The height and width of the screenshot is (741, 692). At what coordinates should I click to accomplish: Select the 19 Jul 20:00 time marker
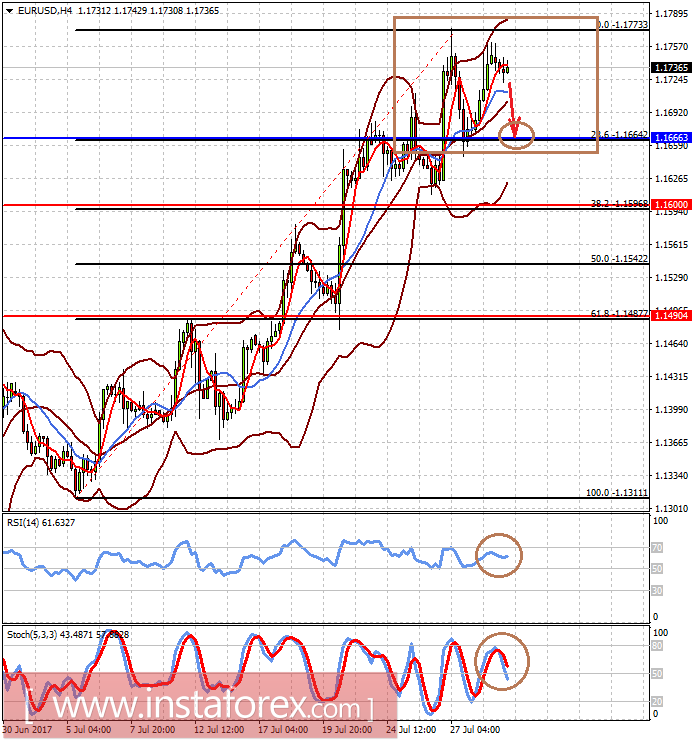pyautogui.click(x=347, y=730)
